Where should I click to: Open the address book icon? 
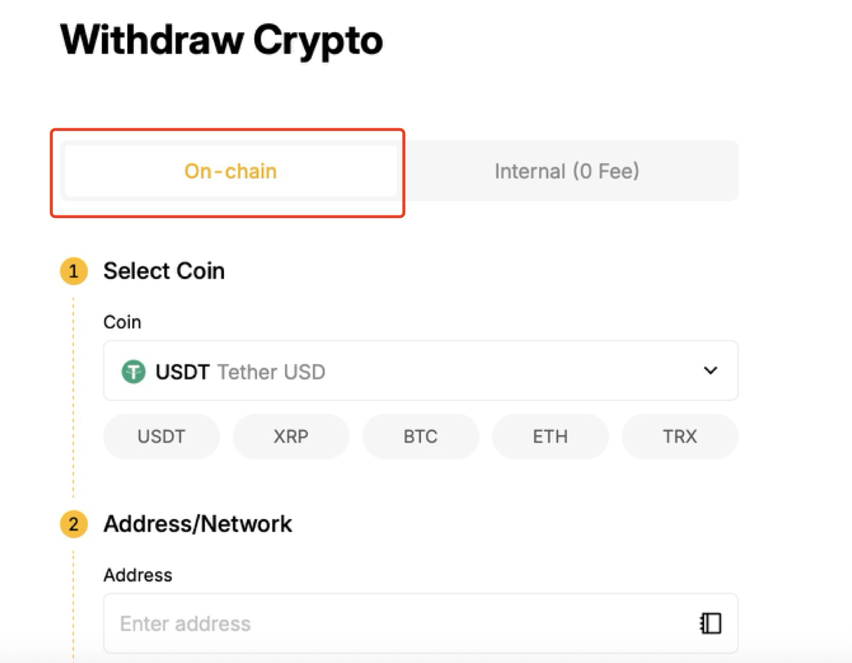tap(710, 623)
